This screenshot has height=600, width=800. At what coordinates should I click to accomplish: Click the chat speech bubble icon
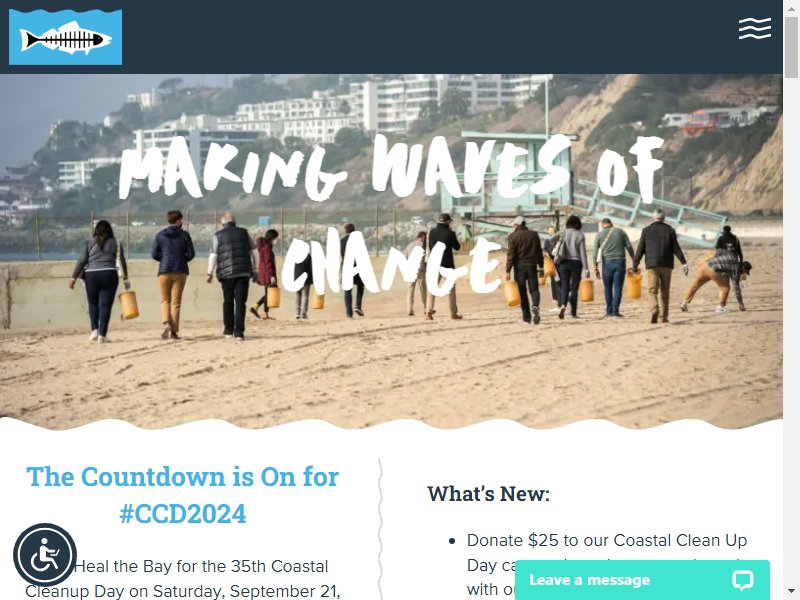coord(742,580)
